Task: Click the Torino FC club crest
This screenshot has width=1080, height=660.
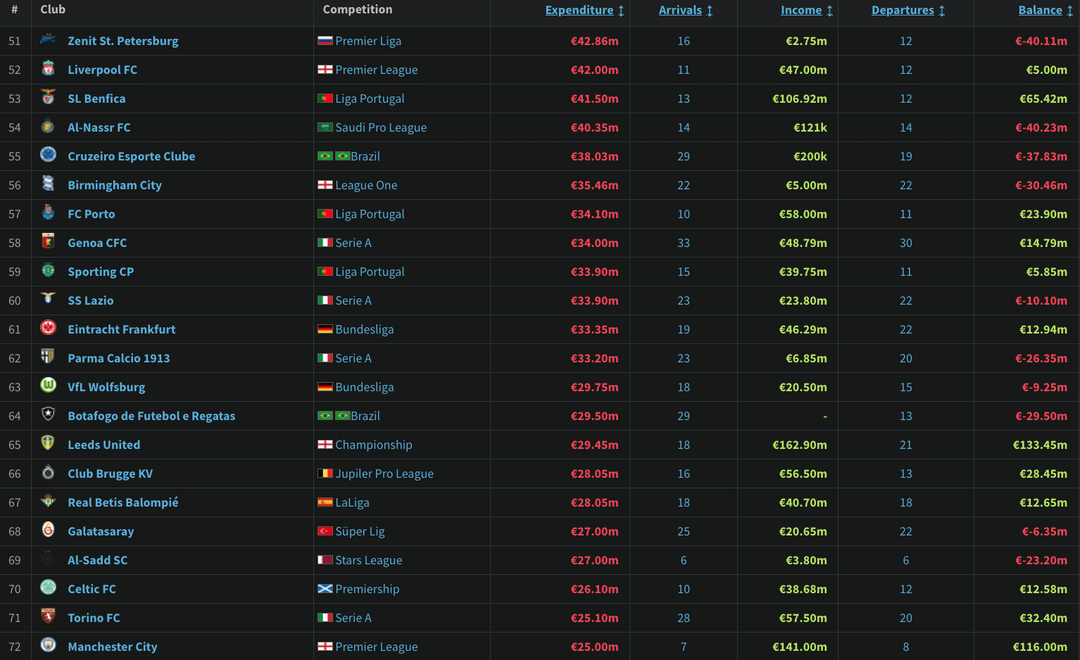Action: (x=48, y=616)
